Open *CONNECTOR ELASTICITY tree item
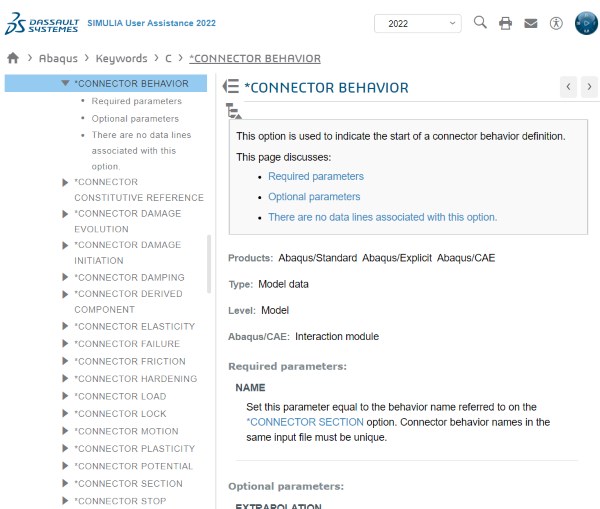 click(x=135, y=326)
